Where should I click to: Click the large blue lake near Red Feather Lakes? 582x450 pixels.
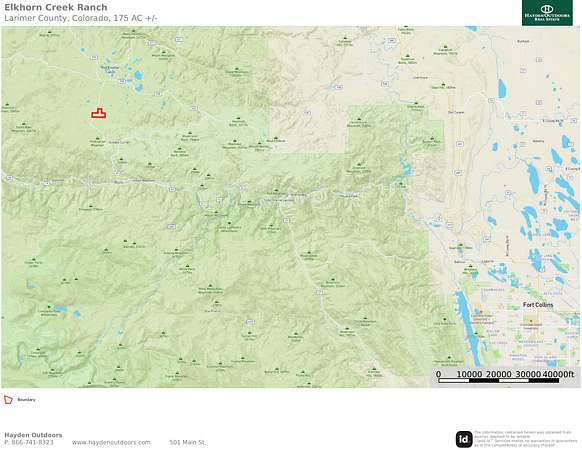tap(138, 76)
